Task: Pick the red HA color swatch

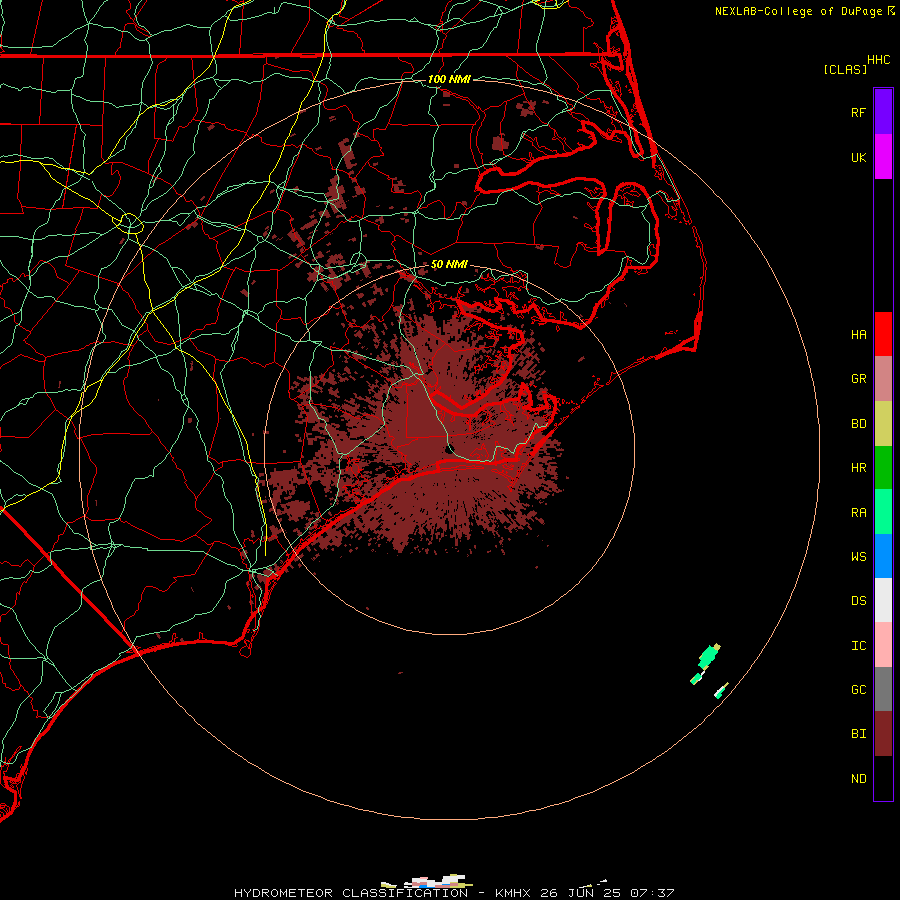Action: tap(883, 334)
